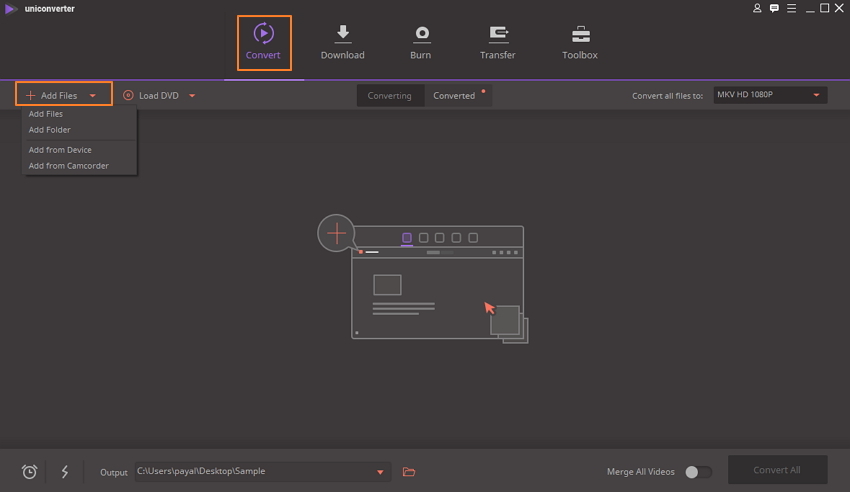850x492 pixels.
Task: Click the user account icon
Action: point(757,8)
